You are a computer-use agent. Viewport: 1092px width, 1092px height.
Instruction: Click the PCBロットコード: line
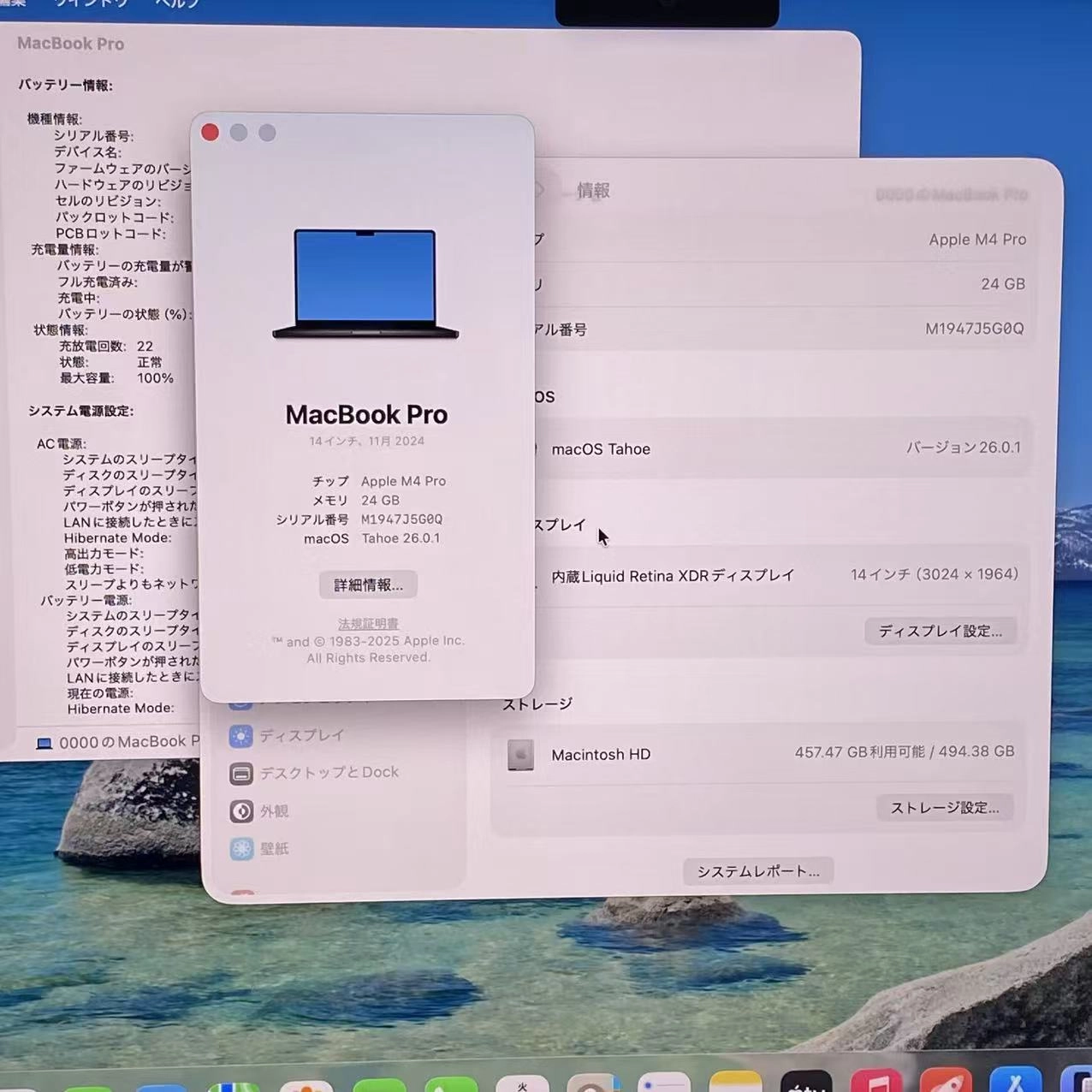tap(110, 234)
